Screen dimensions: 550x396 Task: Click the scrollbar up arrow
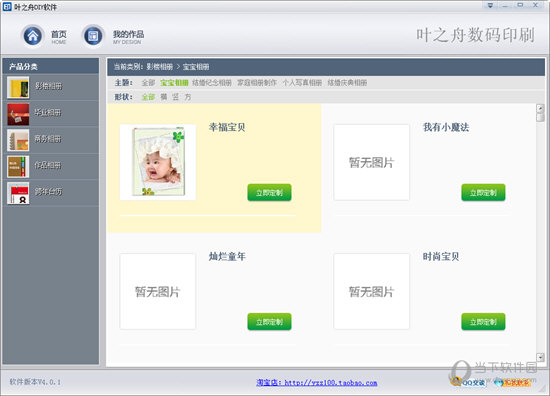click(x=540, y=108)
